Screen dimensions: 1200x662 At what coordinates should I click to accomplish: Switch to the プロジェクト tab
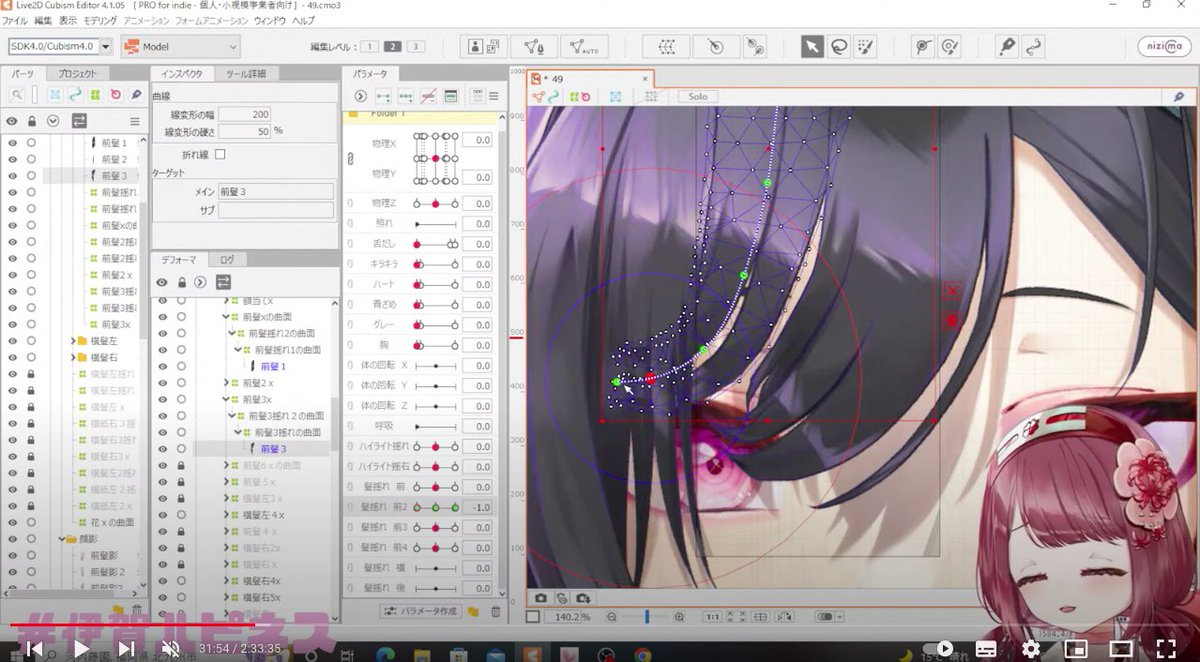pyautogui.click(x=77, y=74)
